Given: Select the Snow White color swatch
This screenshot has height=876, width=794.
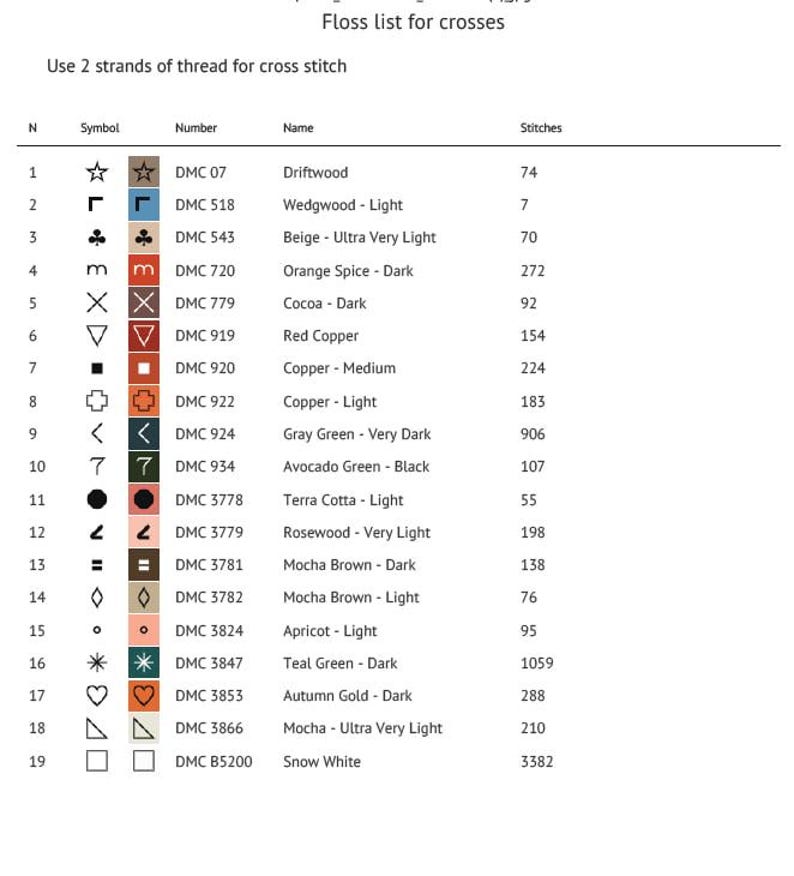Looking at the screenshot, I should [144, 761].
